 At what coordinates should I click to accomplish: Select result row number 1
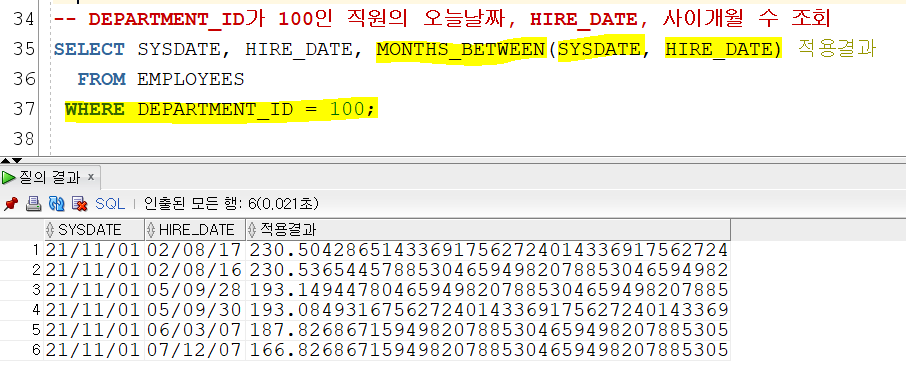coord(36,250)
